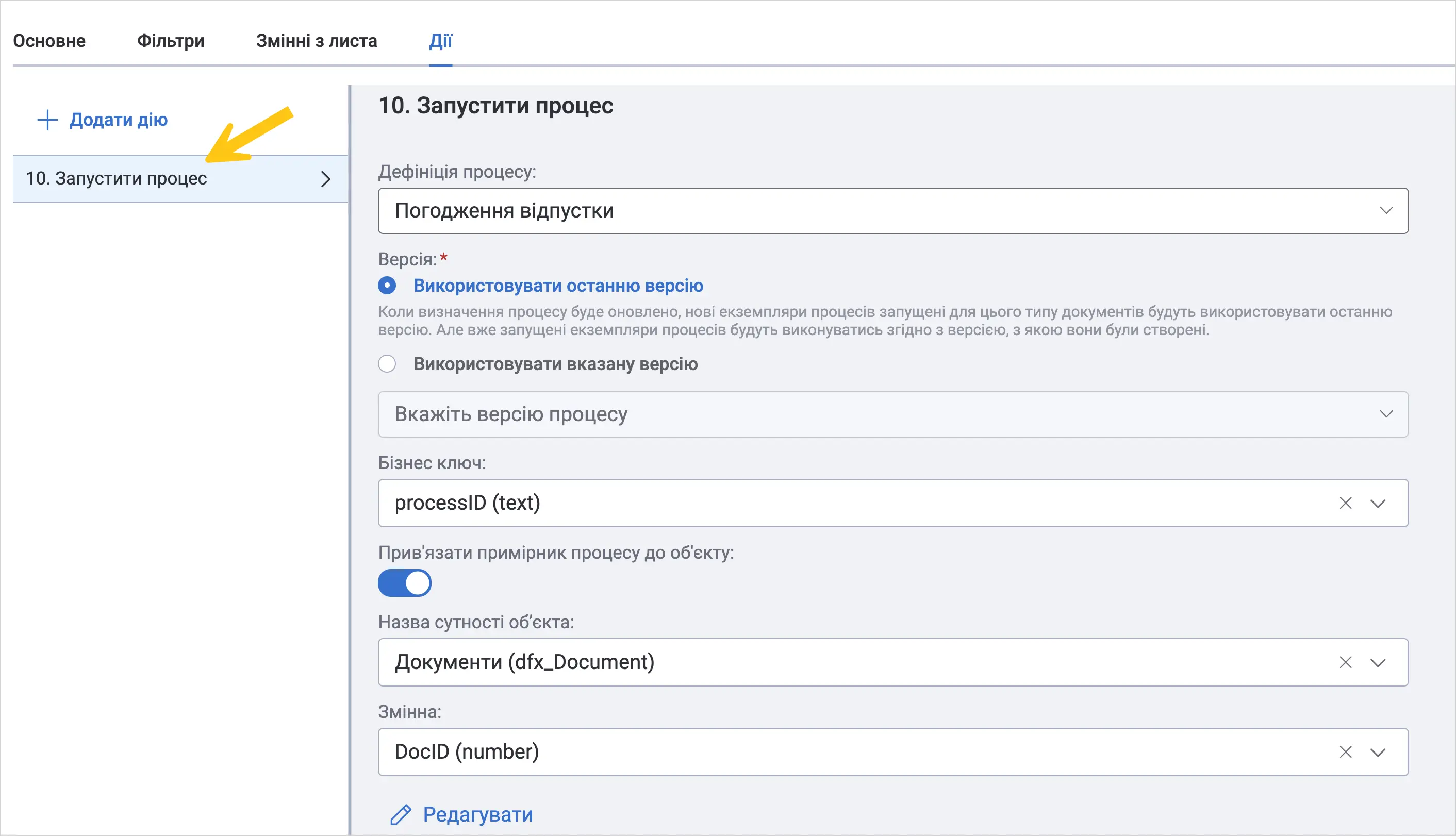Image resolution: width=1456 pixels, height=836 pixels.
Task: Click the Використовувати останню версію label
Action: tap(558, 286)
